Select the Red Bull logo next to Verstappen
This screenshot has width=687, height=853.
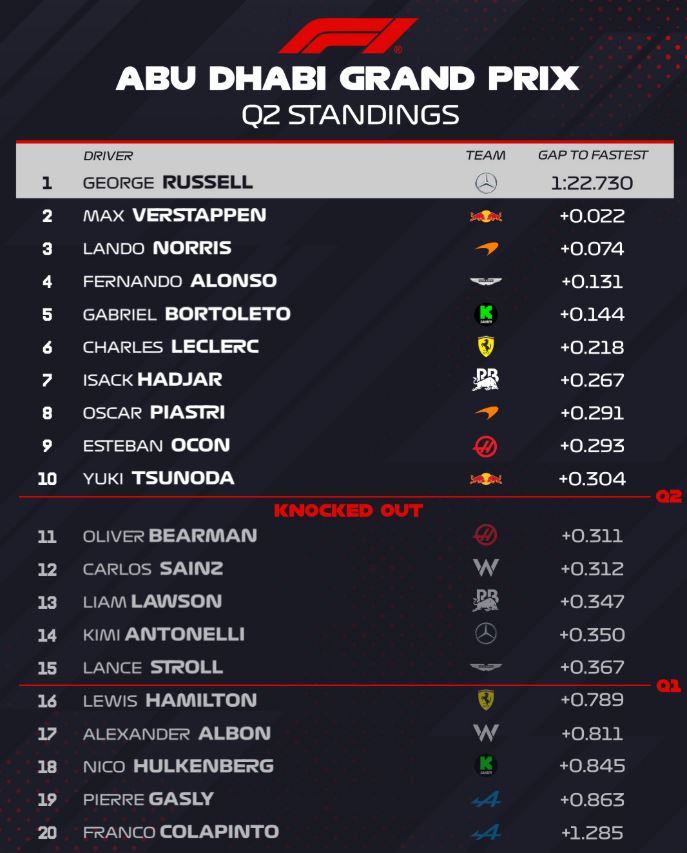click(x=486, y=216)
